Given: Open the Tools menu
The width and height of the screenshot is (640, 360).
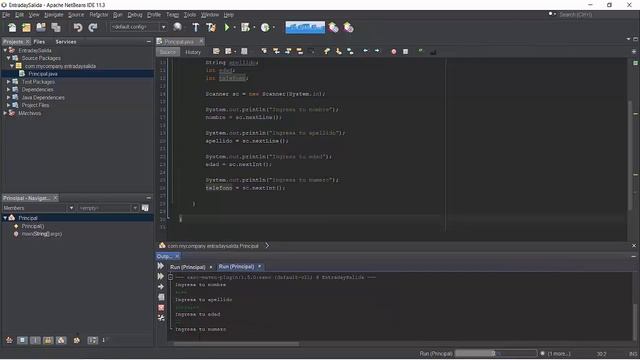Looking at the screenshot, I should pos(190,15).
